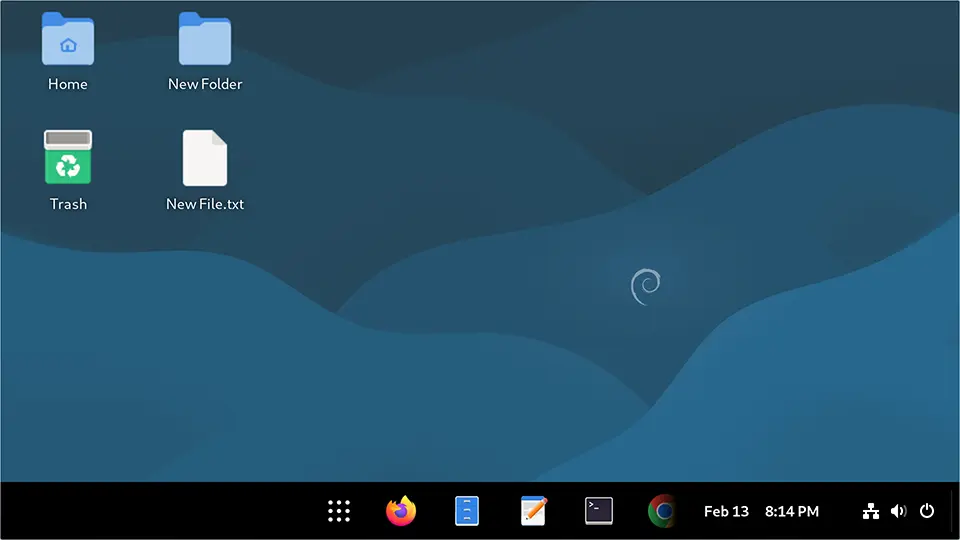Screen dimensions: 960x540
Task: Select the New Folder desktop icon
Action: pyautogui.click(x=205, y=39)
